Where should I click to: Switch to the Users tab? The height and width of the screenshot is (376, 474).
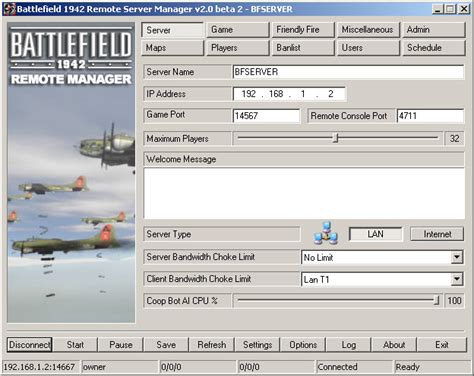coord(368,48)
